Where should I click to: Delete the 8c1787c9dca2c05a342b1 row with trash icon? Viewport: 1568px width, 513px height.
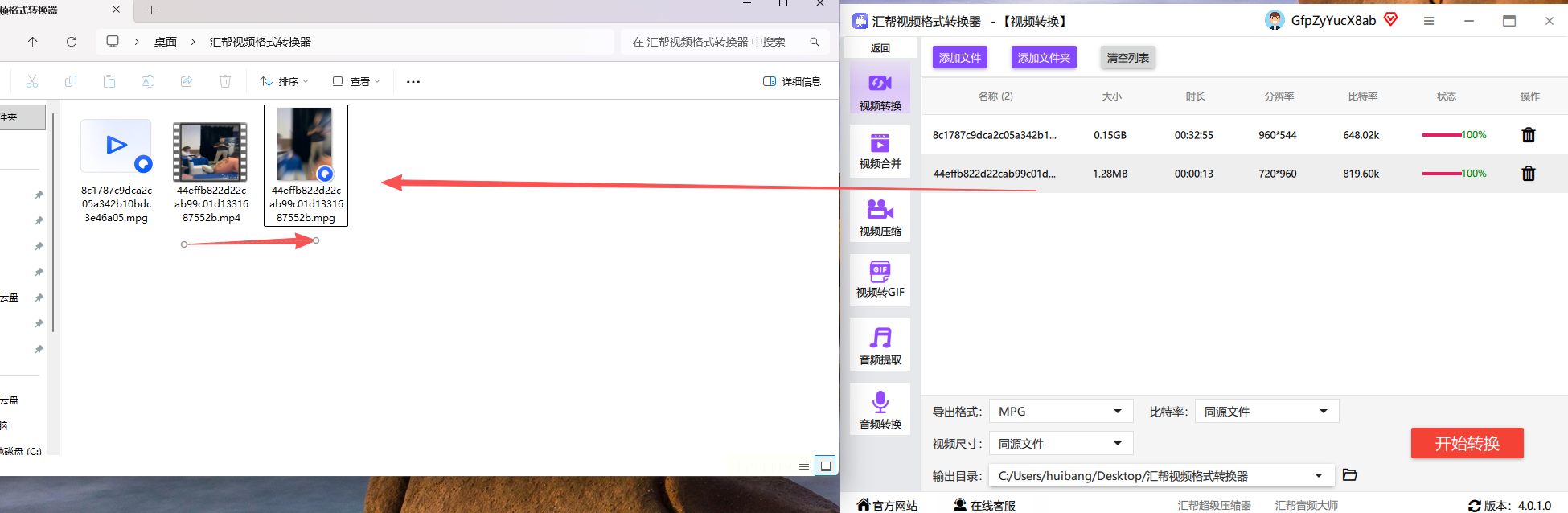pyautogui.click(x=1529, y=135)
